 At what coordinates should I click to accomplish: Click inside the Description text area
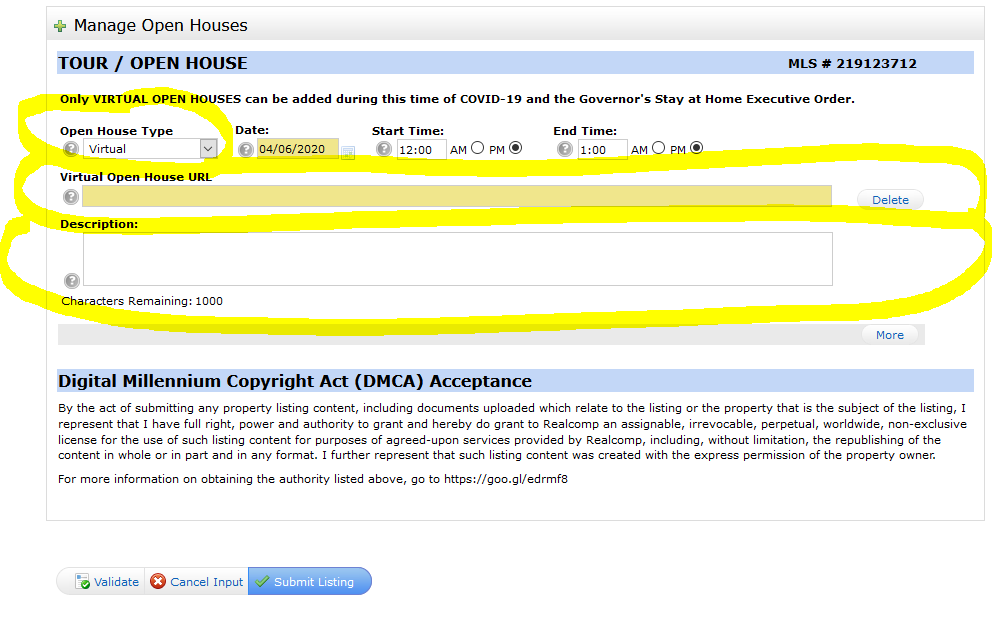click(x=456, y=259)
